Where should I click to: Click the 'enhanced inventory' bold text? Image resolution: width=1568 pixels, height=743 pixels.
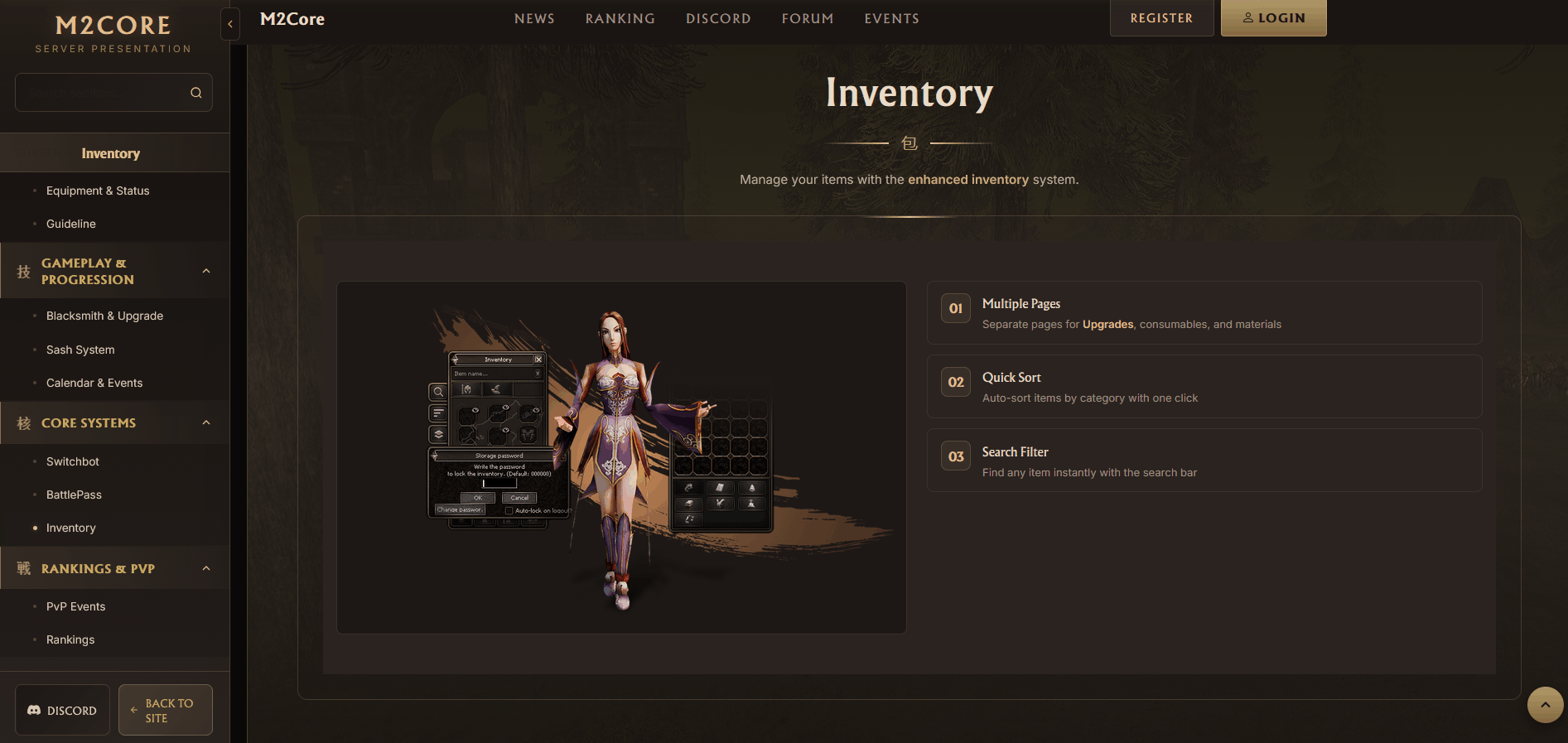click(x=968, y=180)
